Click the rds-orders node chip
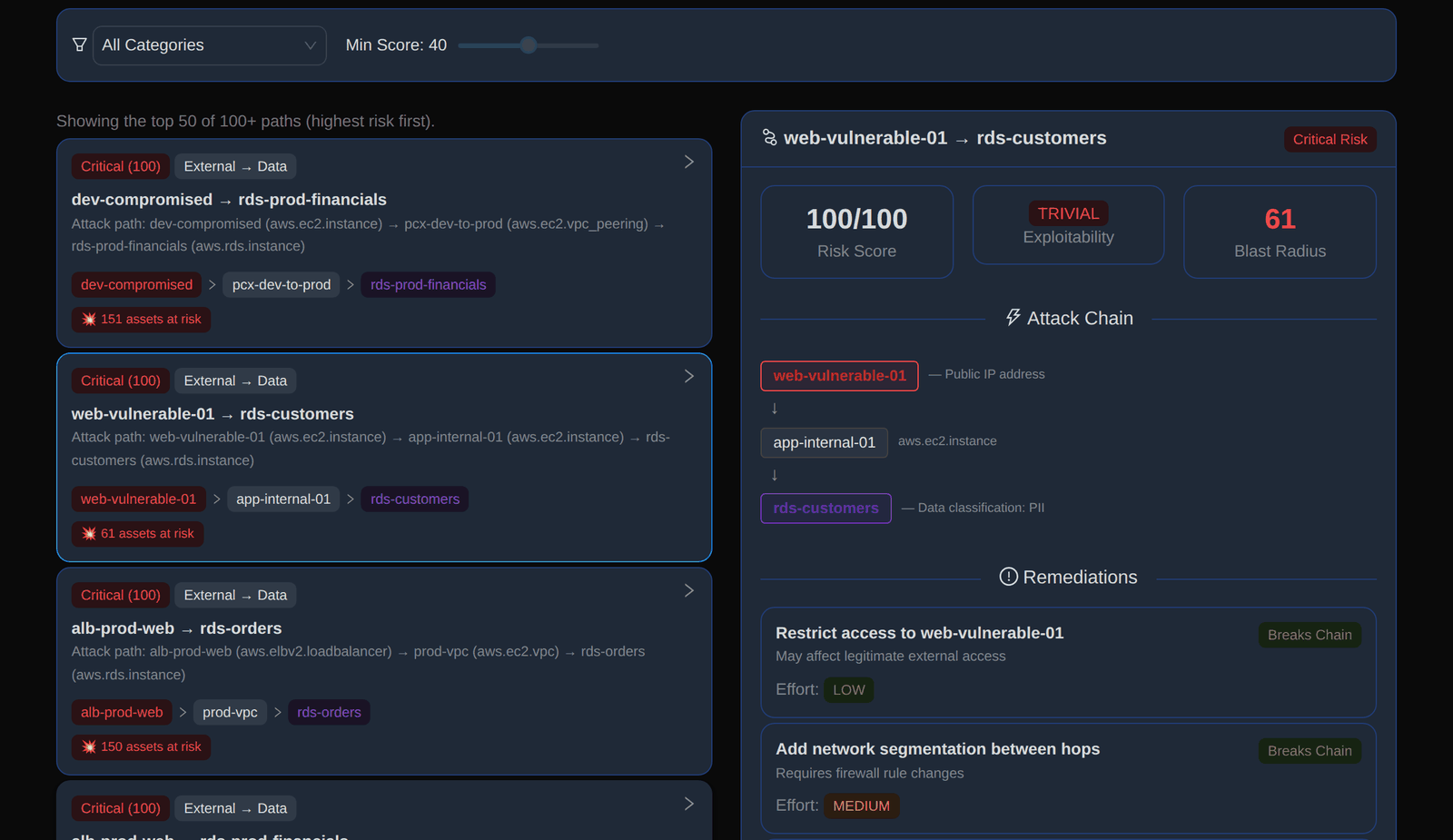 [329, 713]
